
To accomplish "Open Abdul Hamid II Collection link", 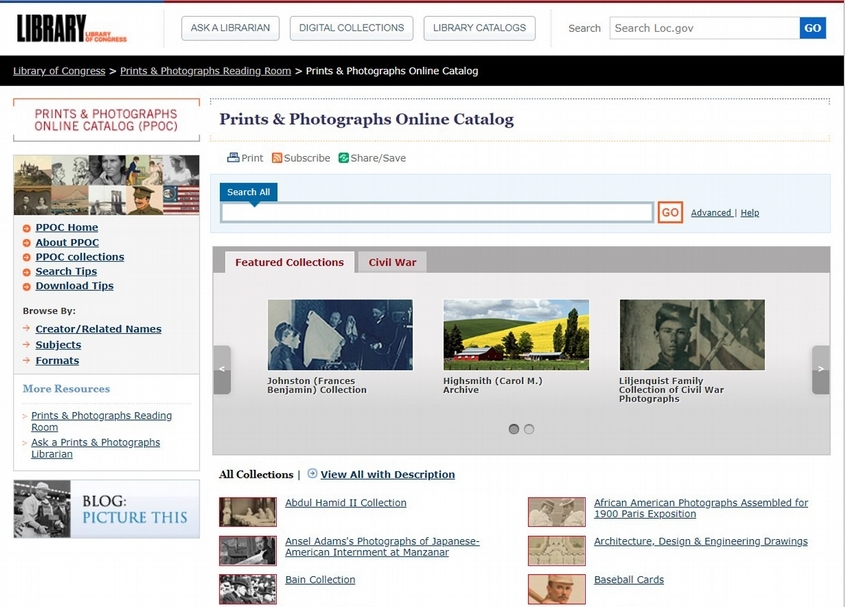I will click(345, 503).
